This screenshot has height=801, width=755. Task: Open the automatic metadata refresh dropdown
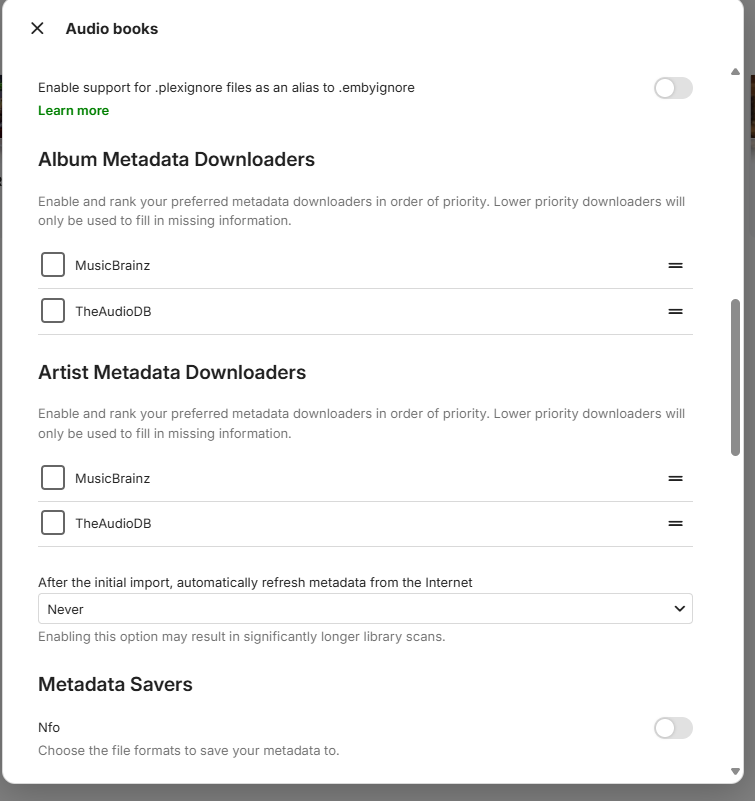365,609
